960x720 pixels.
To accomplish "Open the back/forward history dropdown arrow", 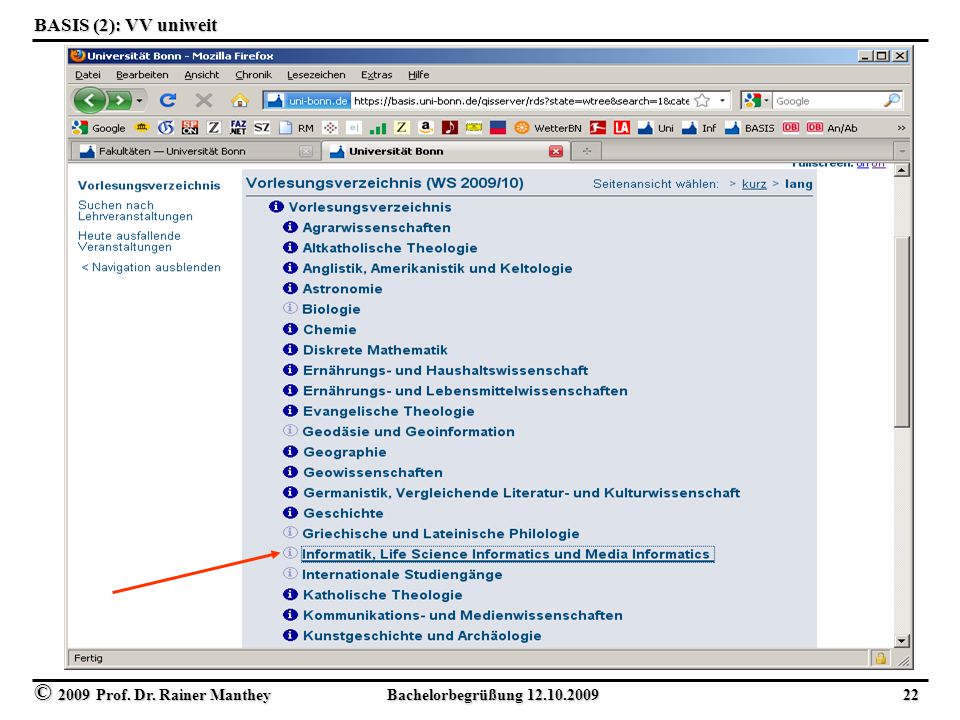I will tap(140, 100).
